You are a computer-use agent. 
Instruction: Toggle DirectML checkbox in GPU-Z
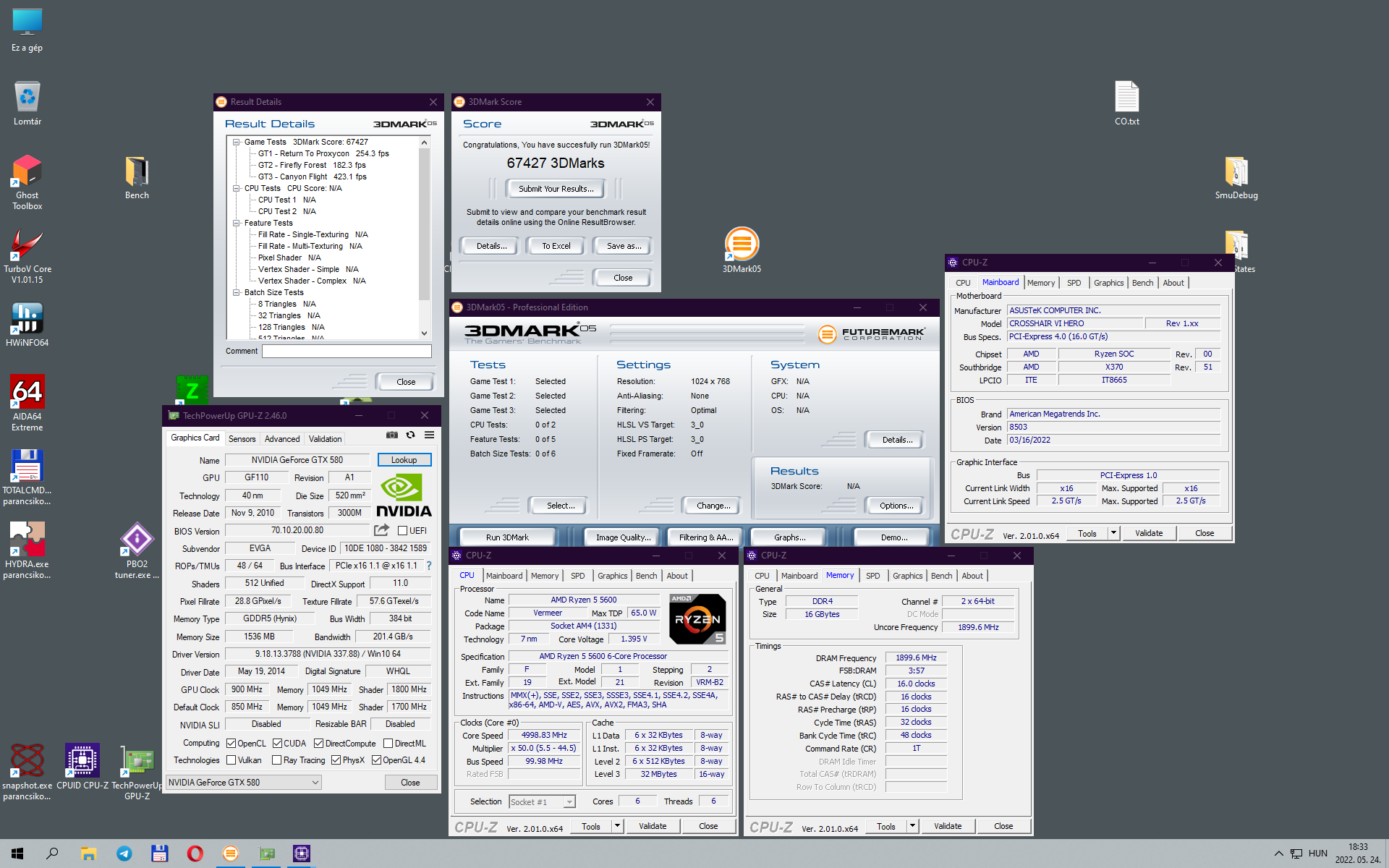pos(388,743)
